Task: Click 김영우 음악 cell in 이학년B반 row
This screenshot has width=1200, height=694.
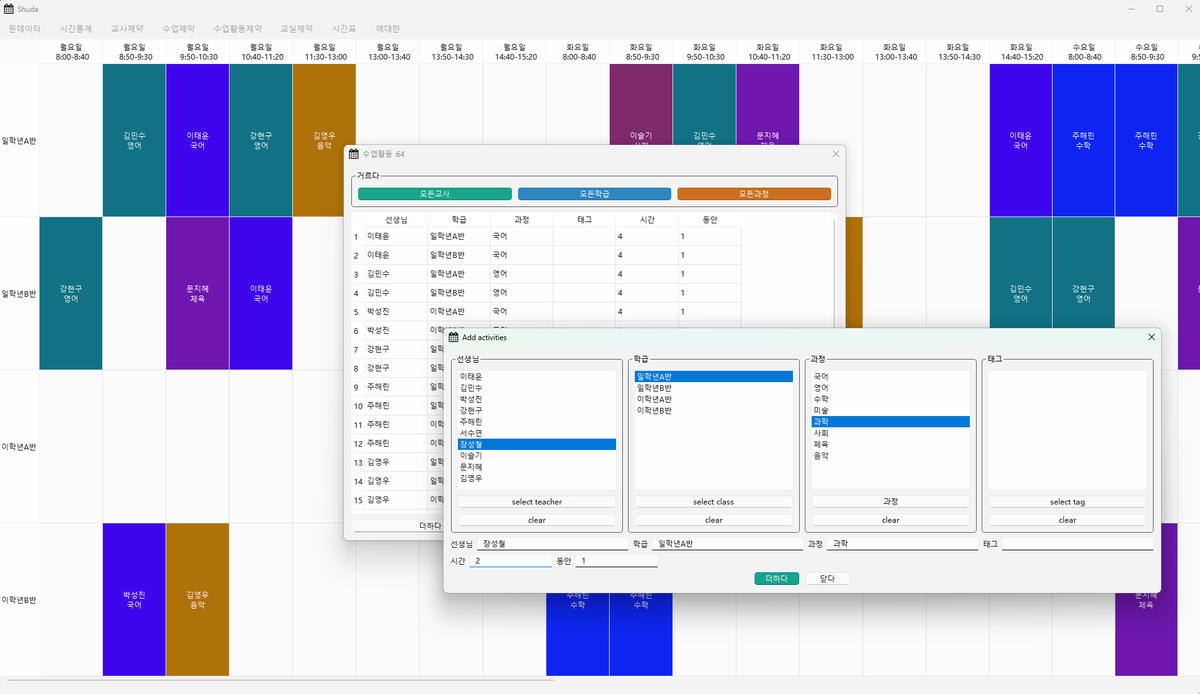Action: 197,600
